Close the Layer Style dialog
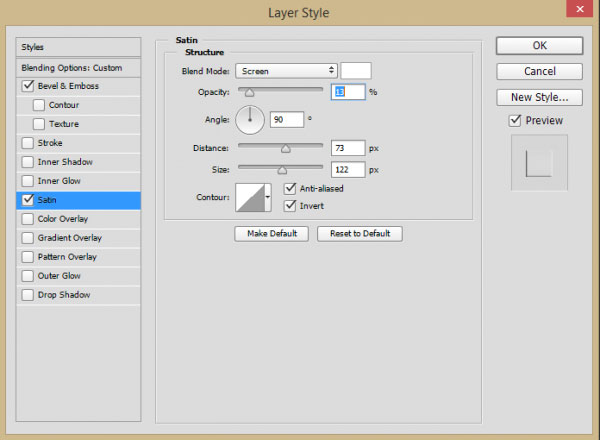Screen dimensions: 600x440 click(x=580, y=8)
